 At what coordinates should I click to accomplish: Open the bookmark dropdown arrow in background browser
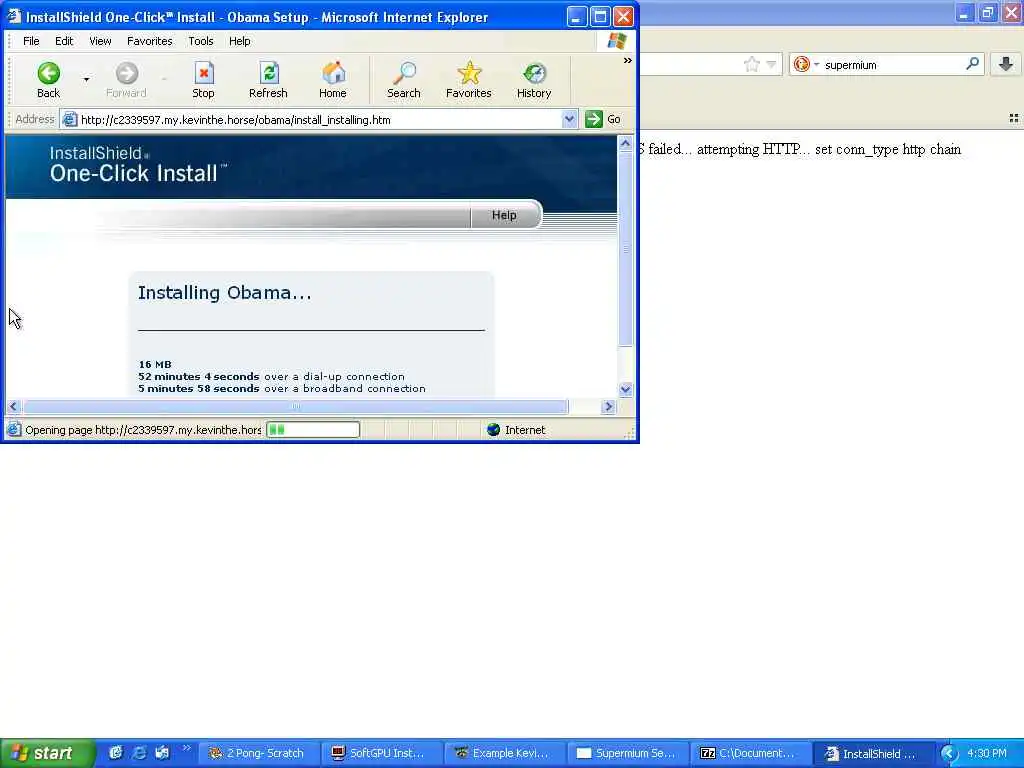coord(771,65)
